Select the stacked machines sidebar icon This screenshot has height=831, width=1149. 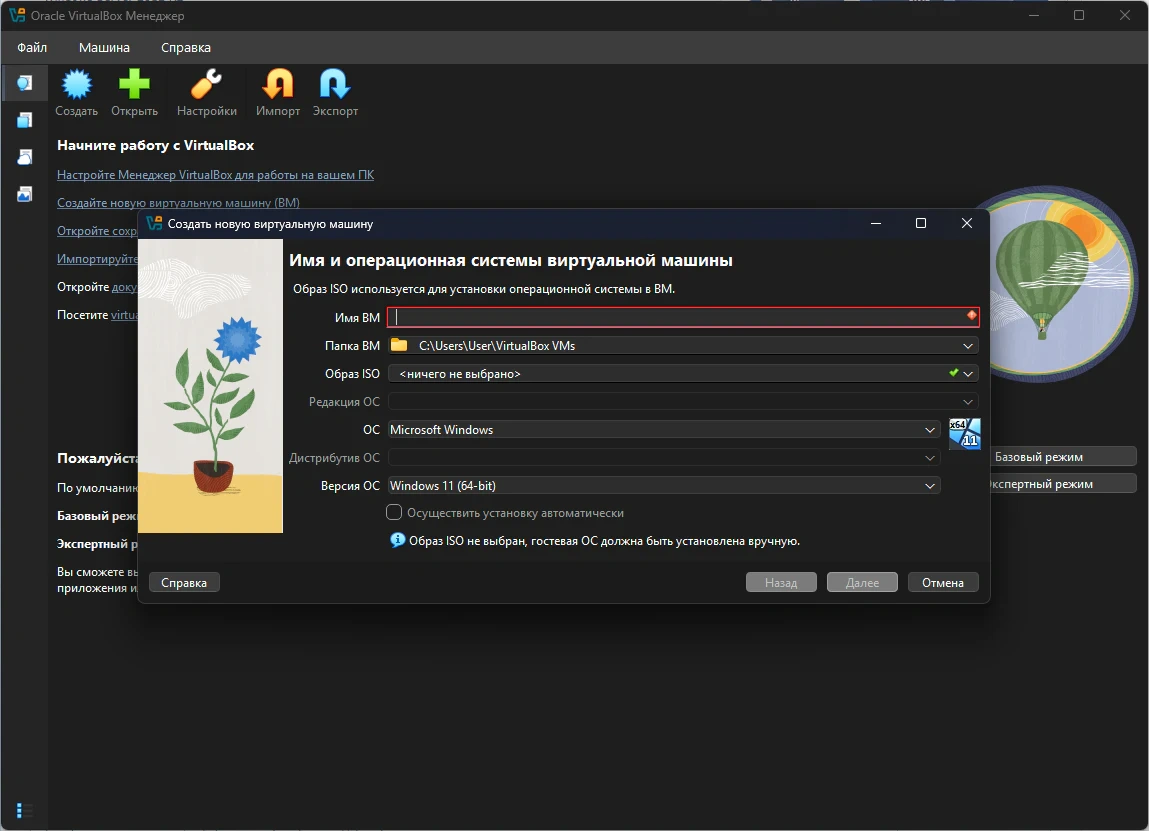(x=24, y=120)
